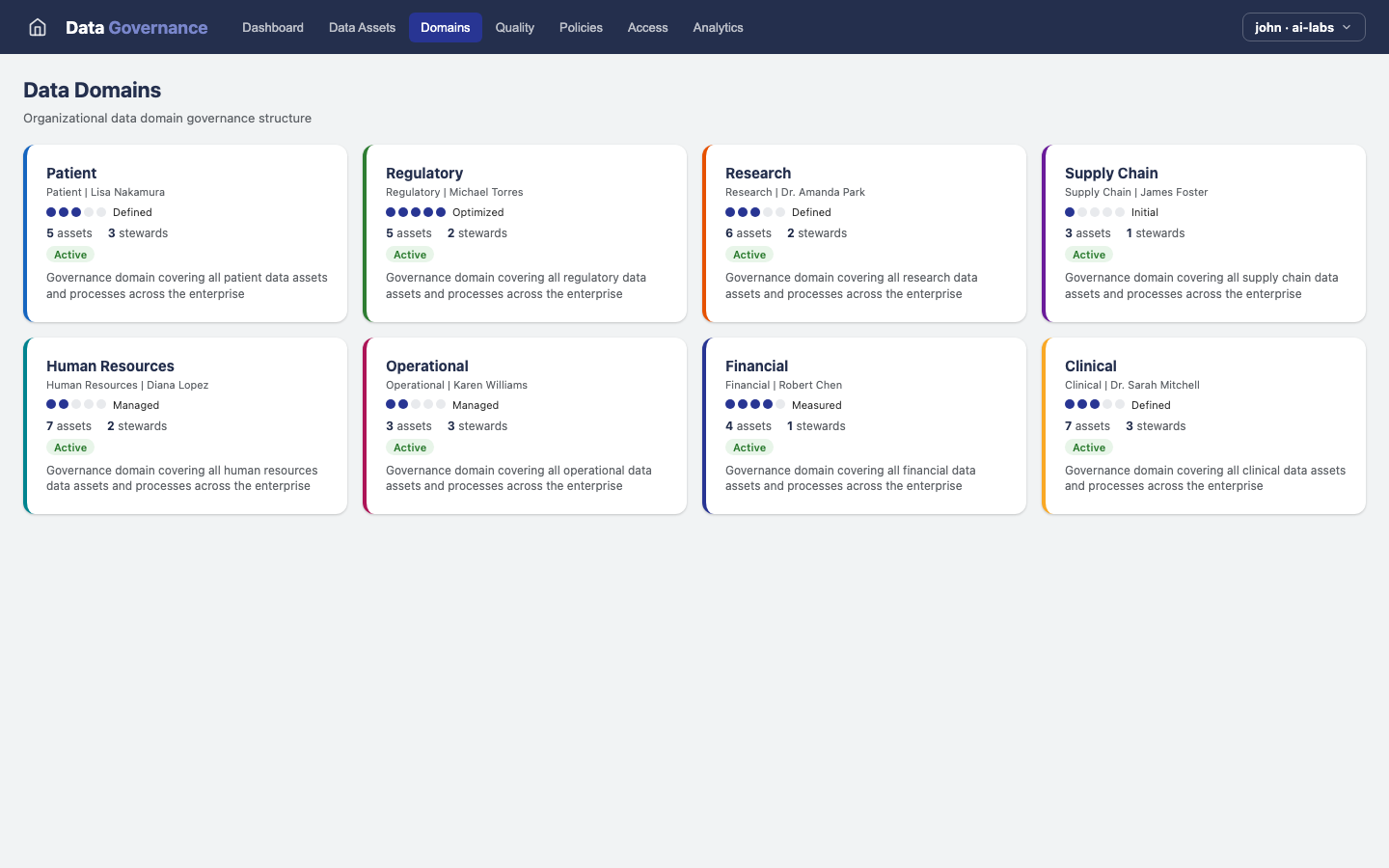
Task: Navigate to the Access page
Action: pyautogui.click(x=647, y=27)
